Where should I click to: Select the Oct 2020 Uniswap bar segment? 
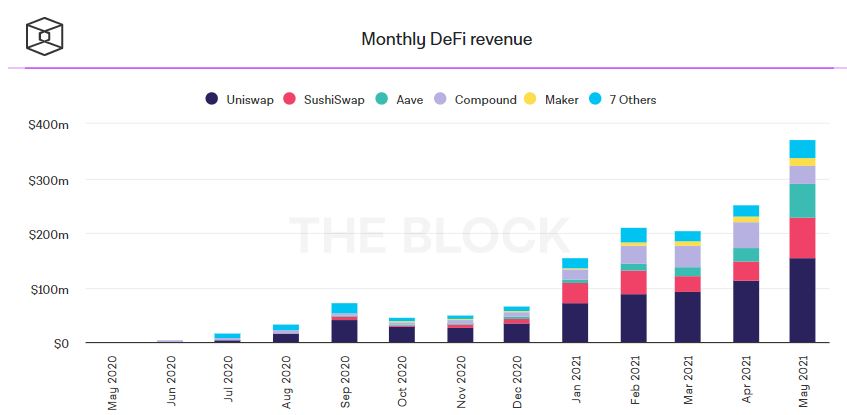[x=402, y=334]
